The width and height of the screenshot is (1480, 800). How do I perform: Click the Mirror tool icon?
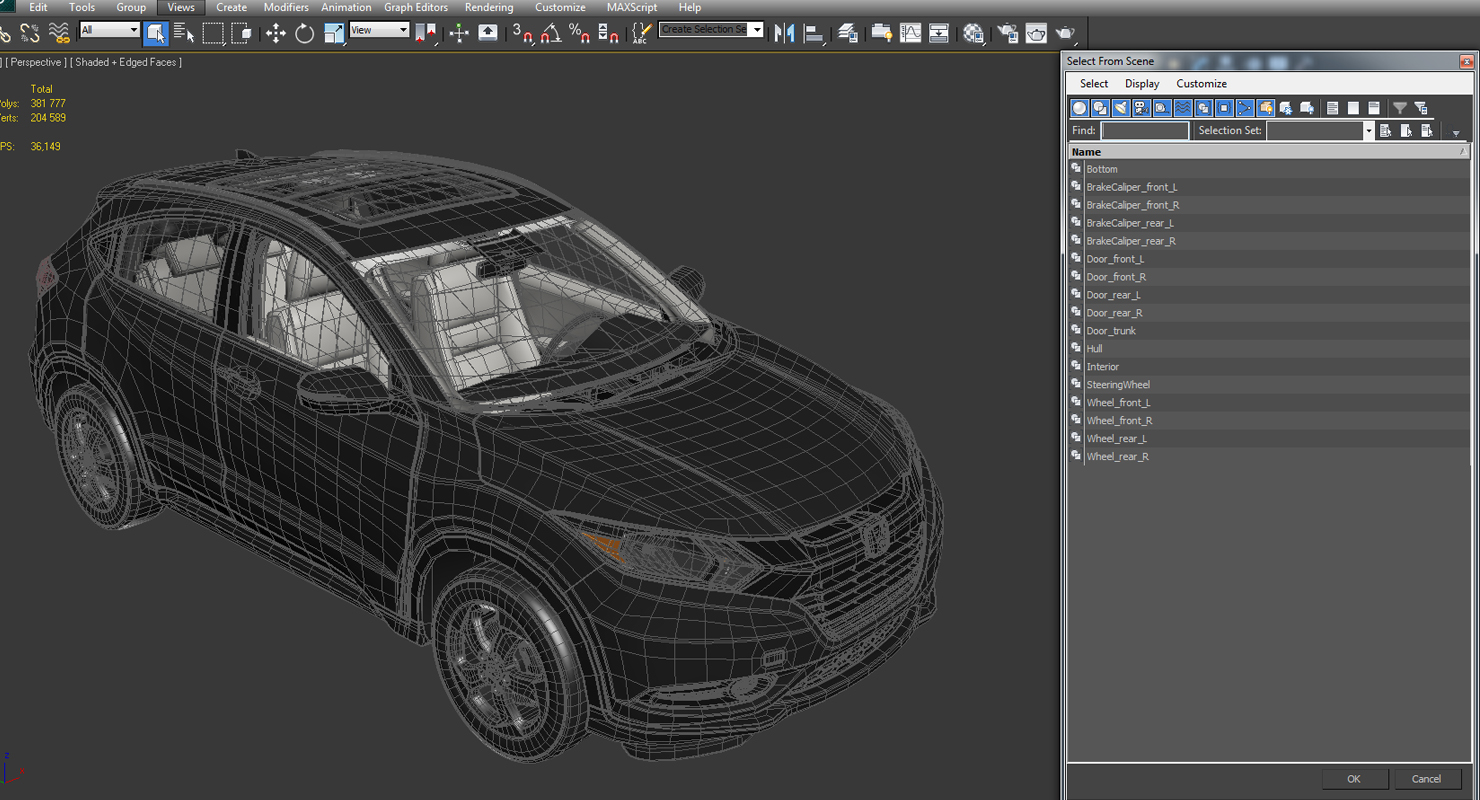tap(785, 33)
